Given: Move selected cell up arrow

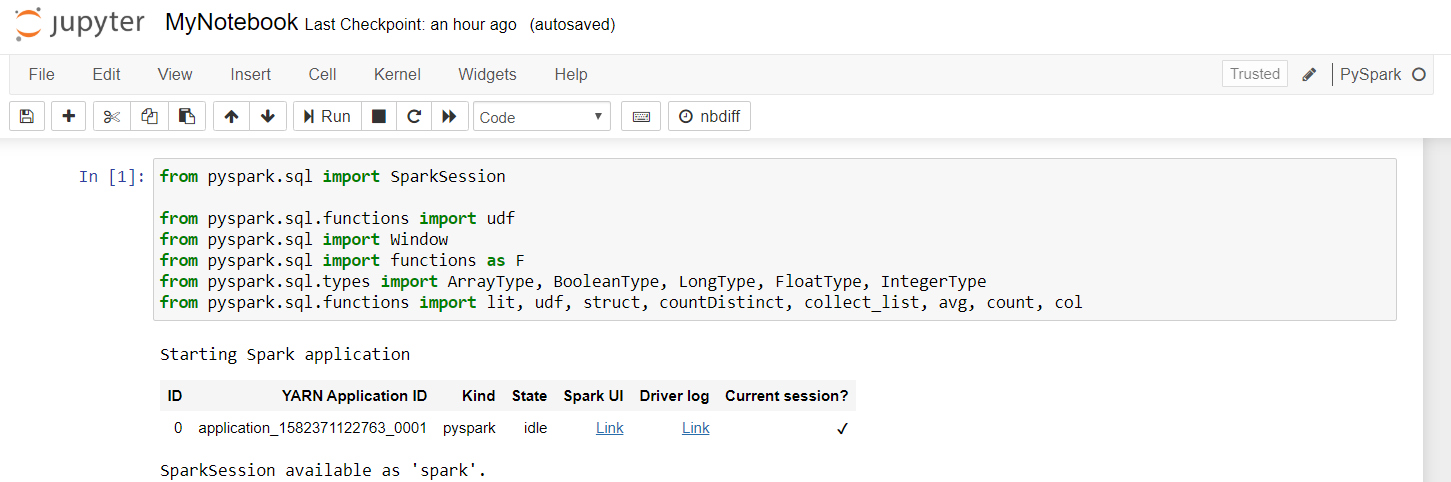Looking at the screenshot, I should pyautogui.click(x=231, y=116).
